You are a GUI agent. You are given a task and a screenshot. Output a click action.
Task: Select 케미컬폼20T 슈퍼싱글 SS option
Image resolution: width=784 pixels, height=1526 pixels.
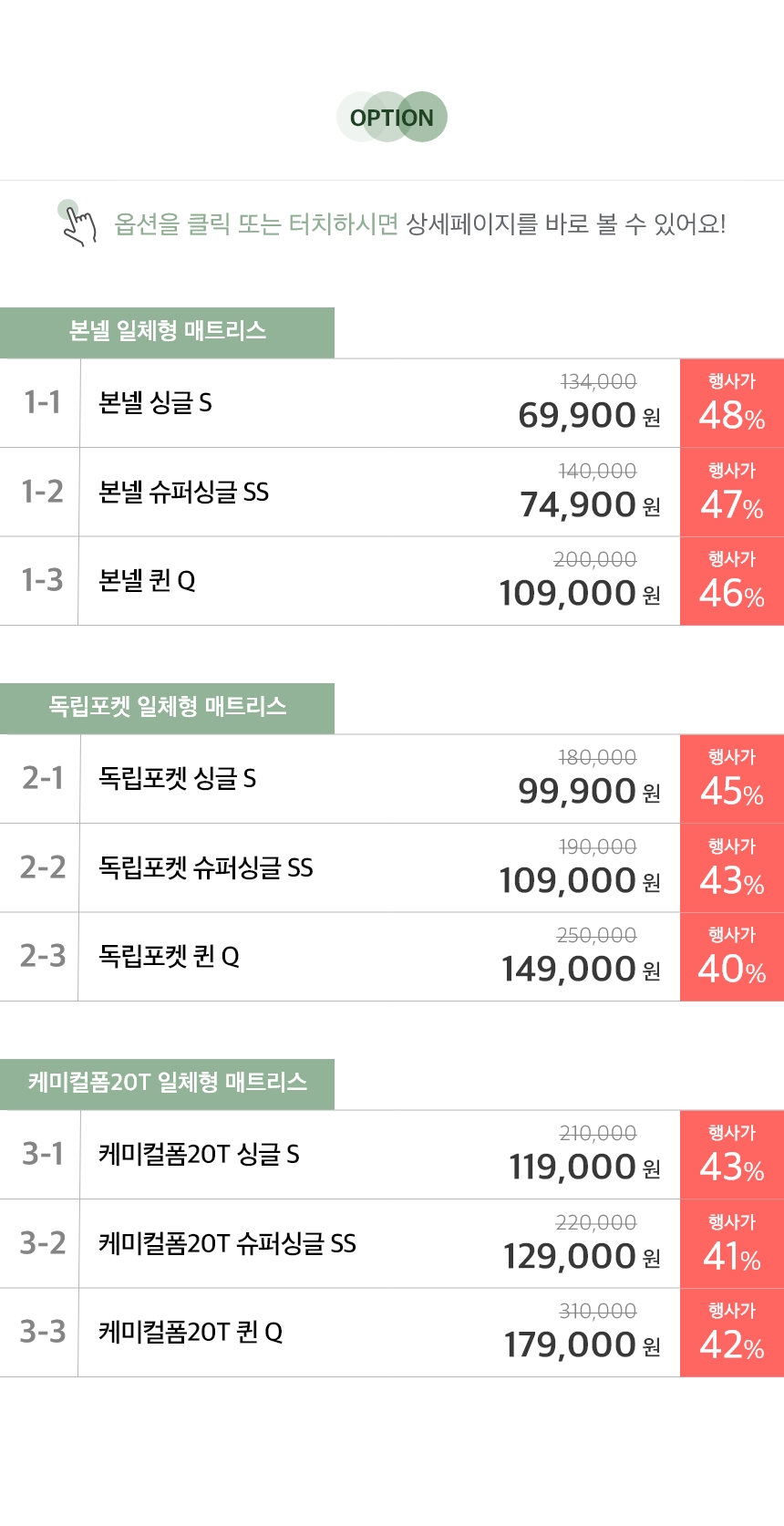227,1244
